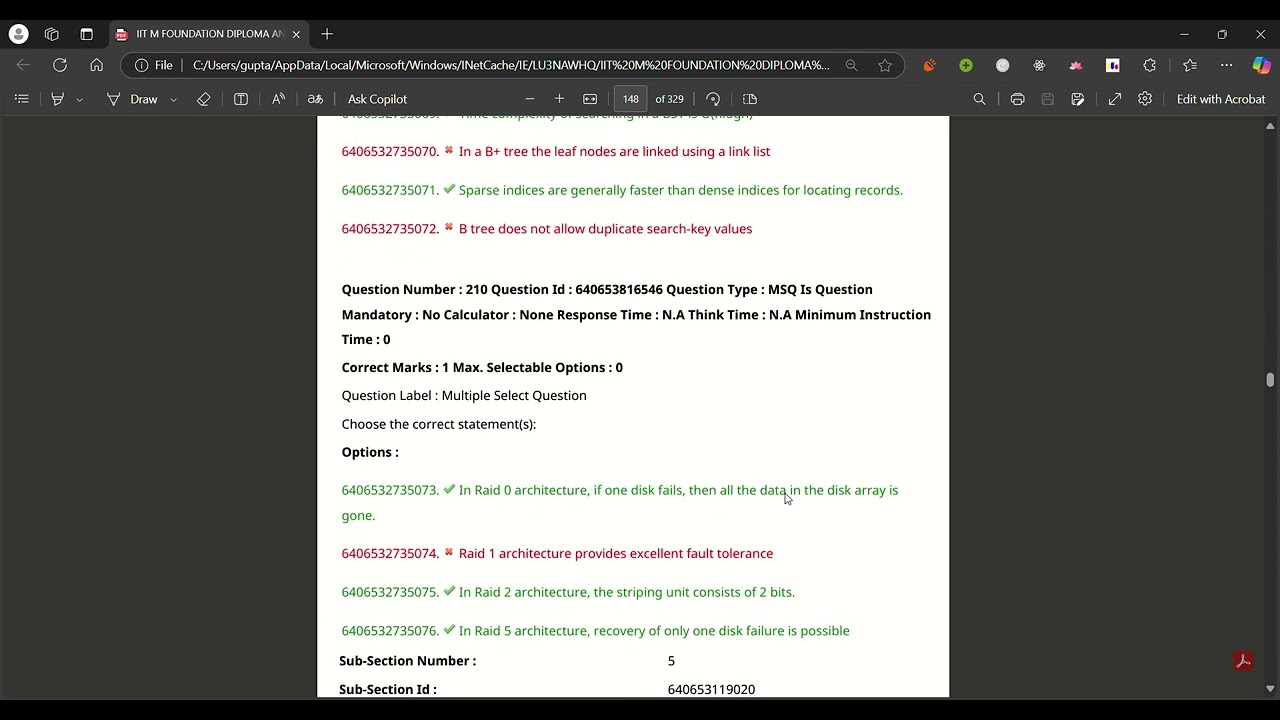Open Settings and more ellipsis menu
1280x720 pixels.
point(1227,65)
